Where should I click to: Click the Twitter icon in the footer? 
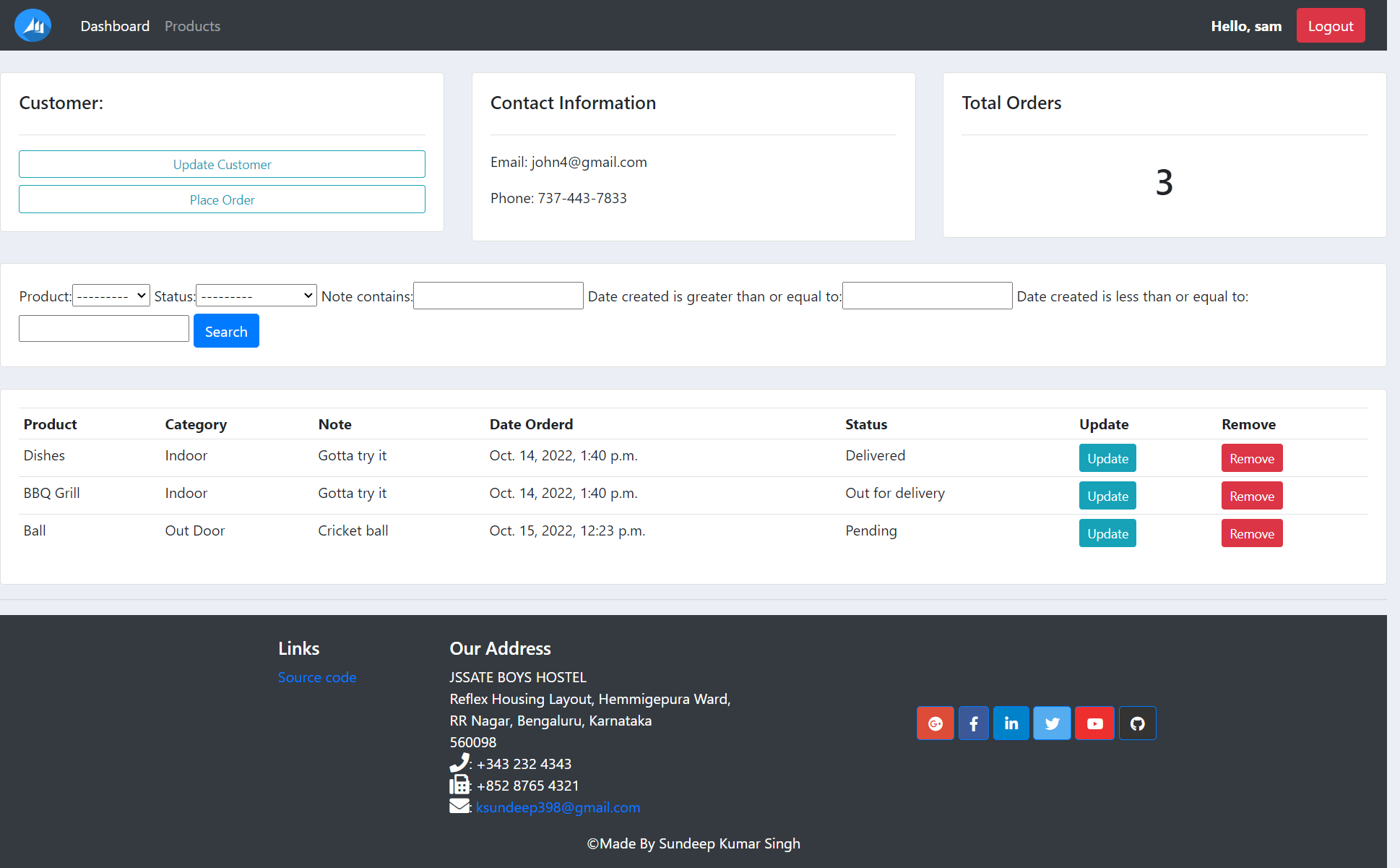coord(1052,723)
